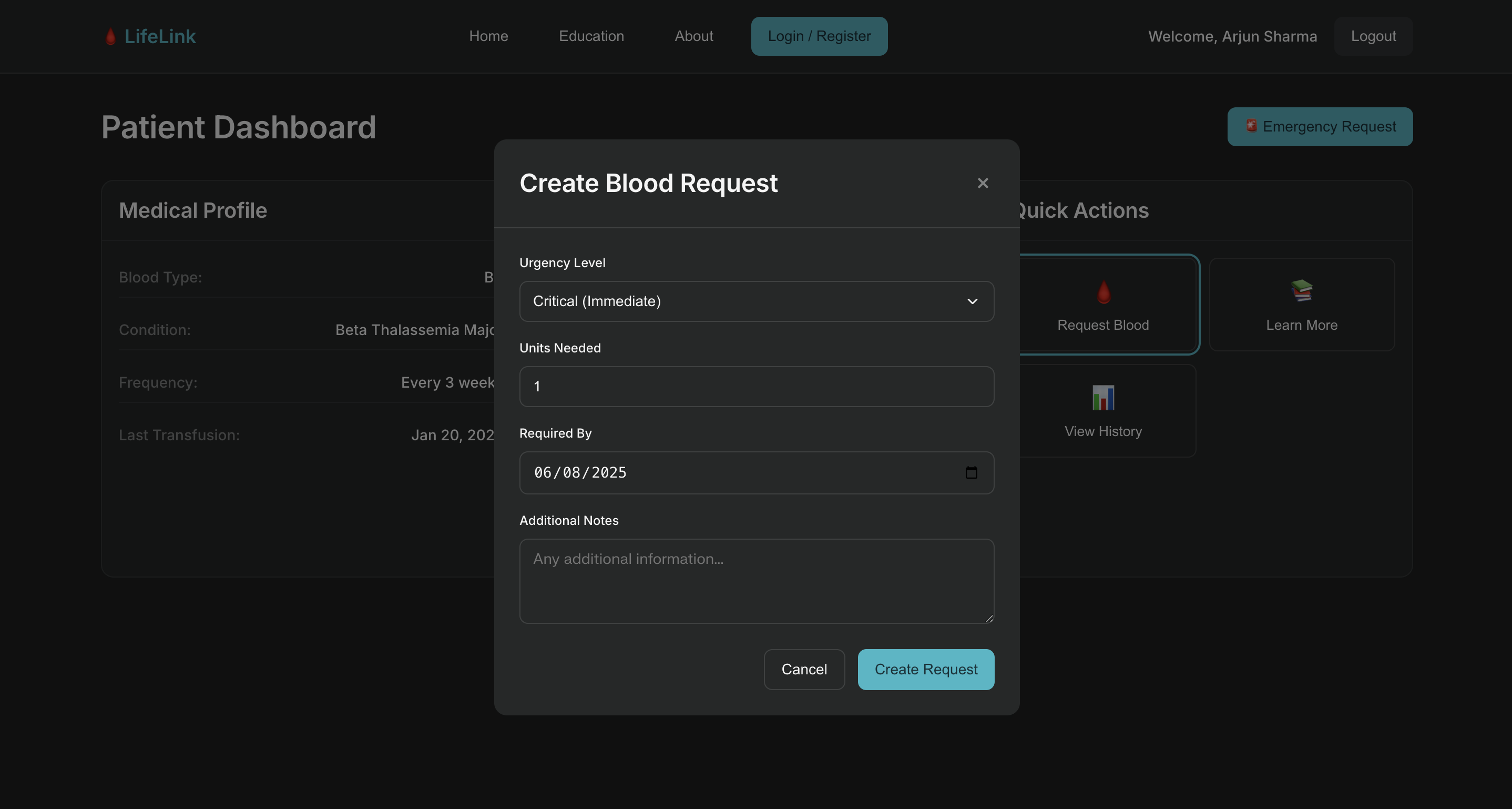This screenshot has width=1512, height=809.
Task: Submit with the Create Request button
Action: (x=926, y=669)
